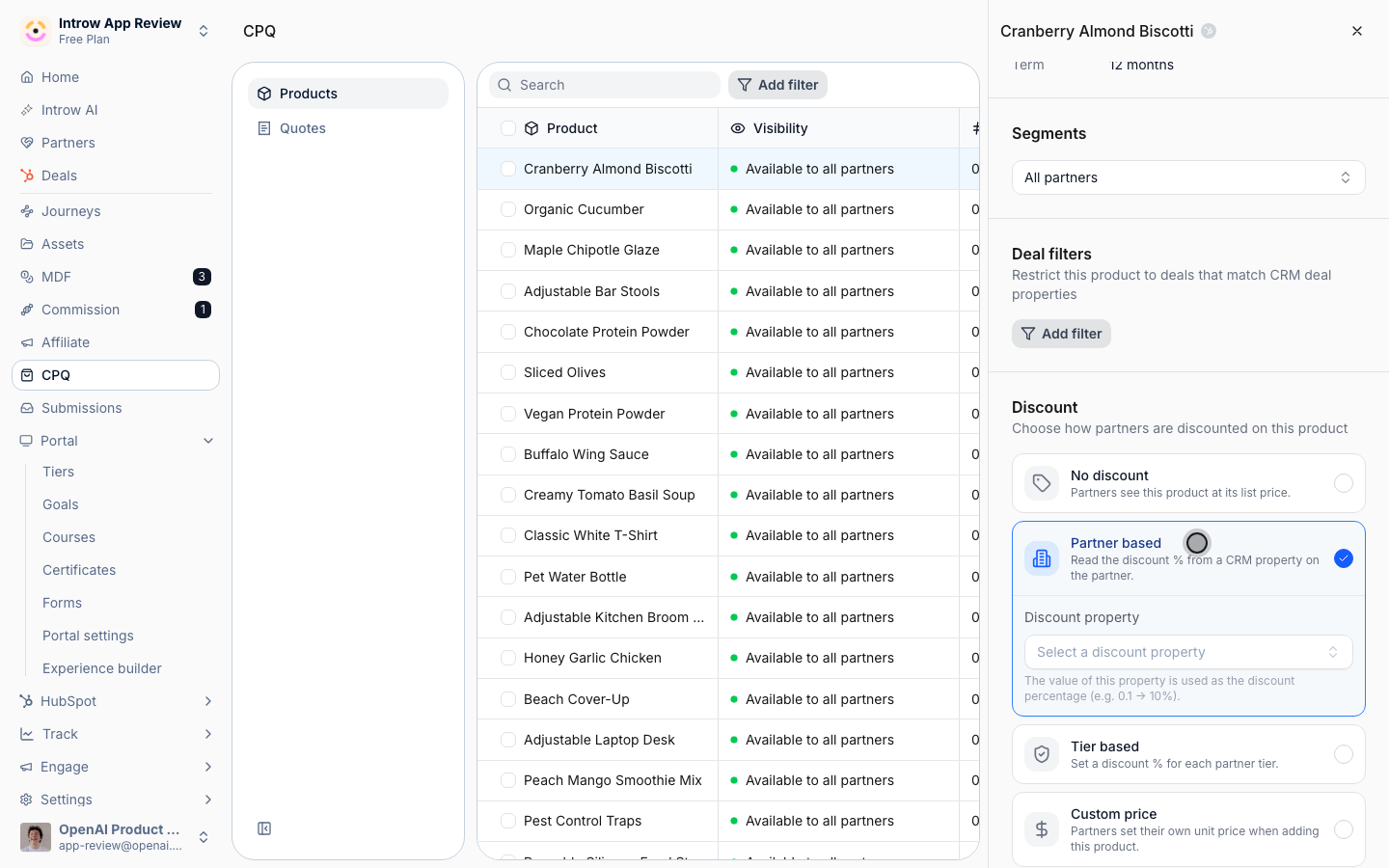Open the Commission icon in sidebar
1389x868 pixels.
point(27,310)
